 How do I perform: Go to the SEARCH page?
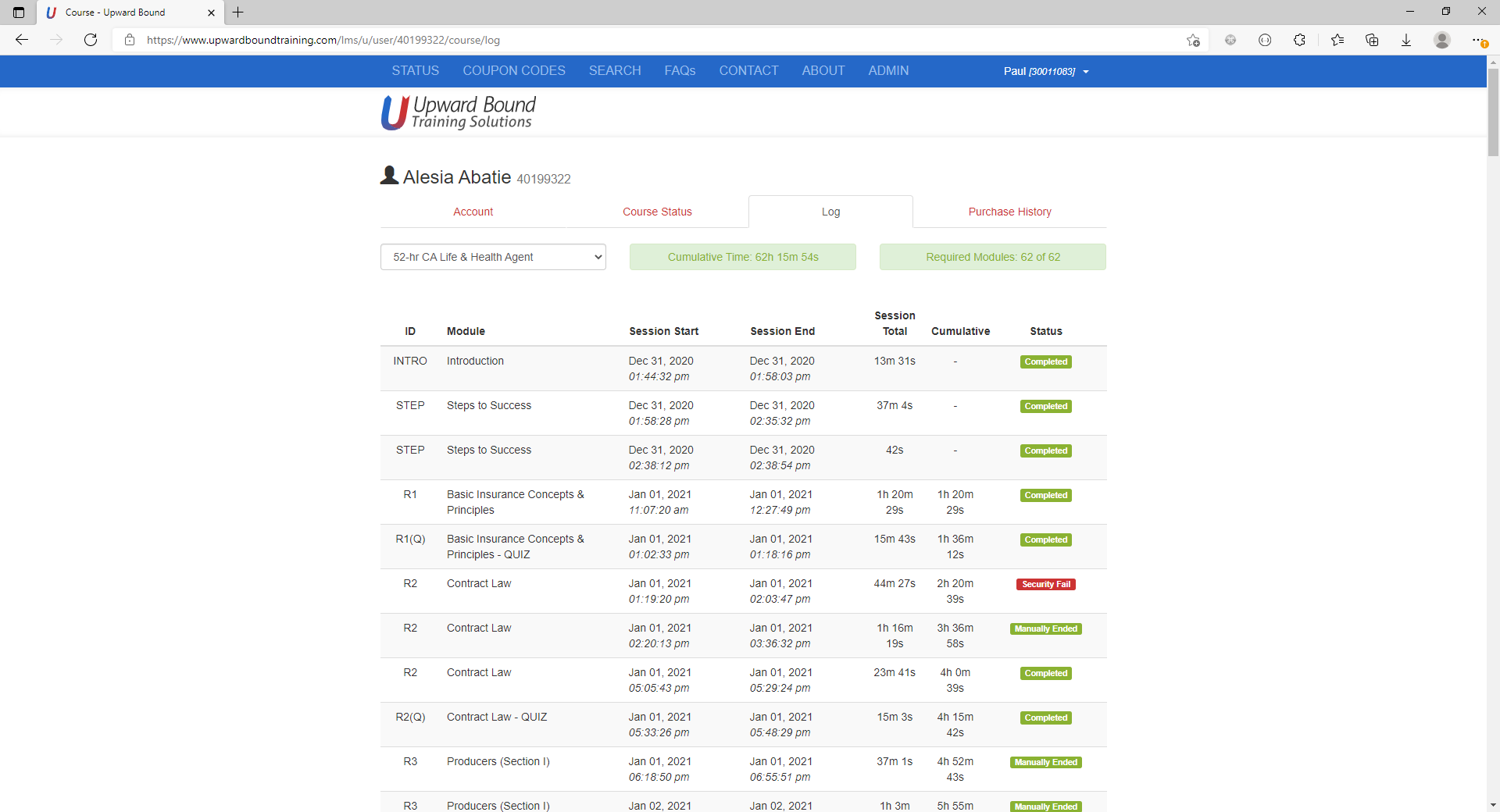tap(615, 71)
